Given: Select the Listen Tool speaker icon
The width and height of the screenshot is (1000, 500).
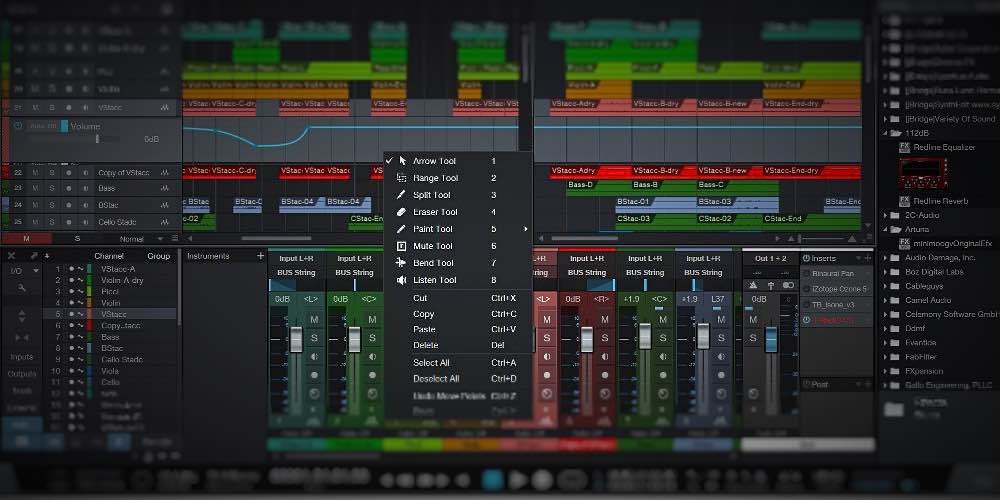Looking at the screenshot, I should [402, 280].
